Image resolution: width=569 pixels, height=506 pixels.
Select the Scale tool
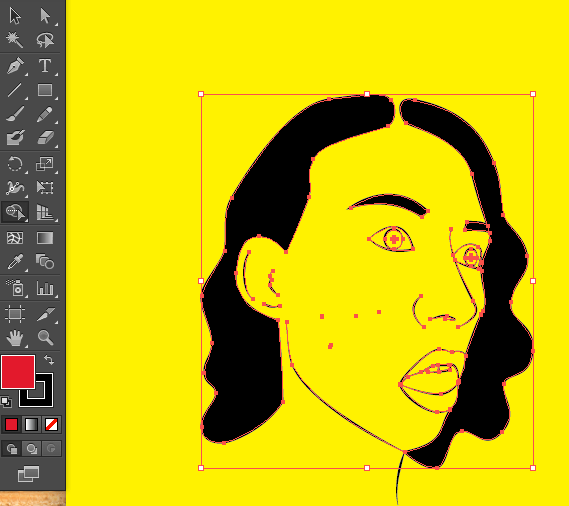click(x=45, y=164)
